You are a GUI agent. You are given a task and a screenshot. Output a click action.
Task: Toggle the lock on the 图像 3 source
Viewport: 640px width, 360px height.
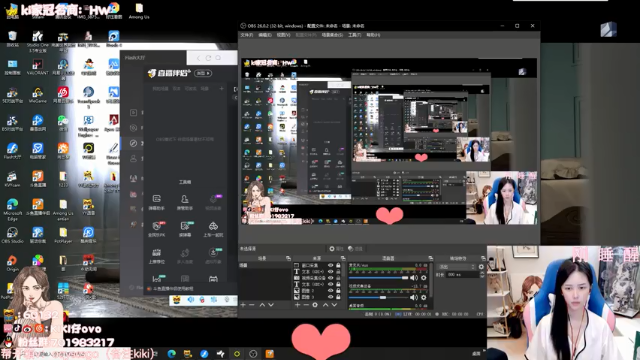(x=338, y=297)
